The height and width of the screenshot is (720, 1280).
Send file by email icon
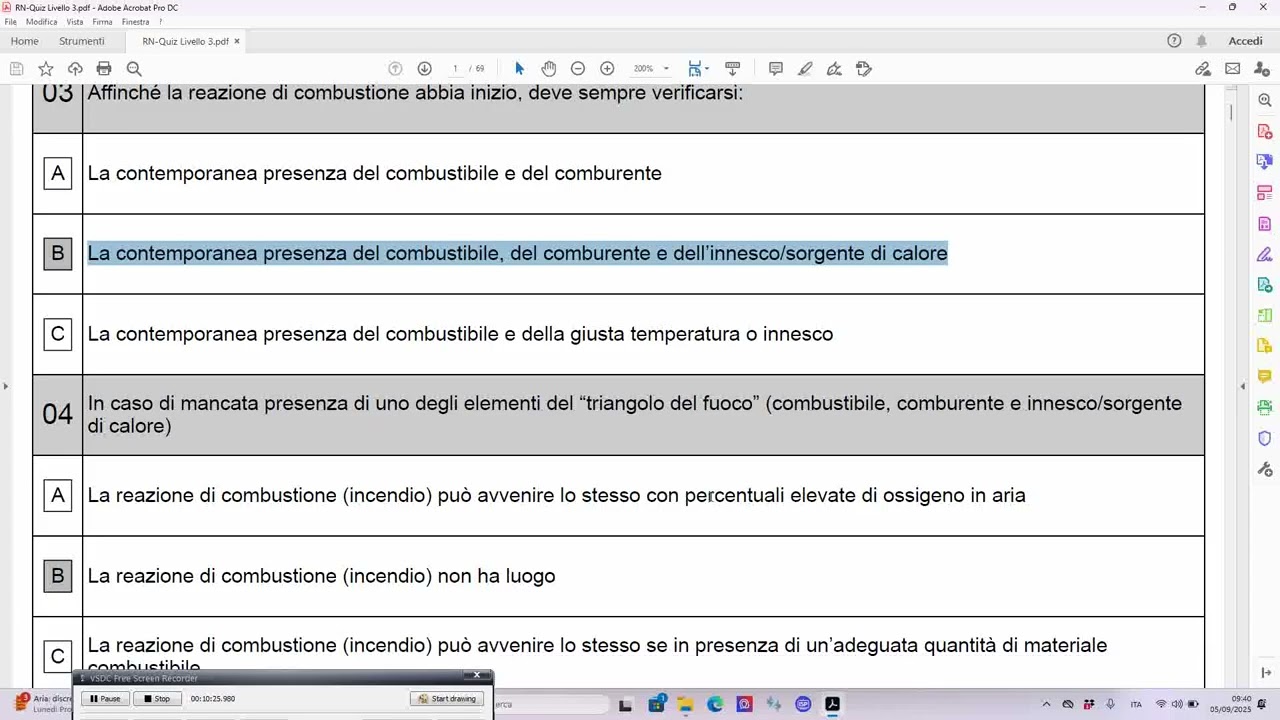click(1232, 68)
